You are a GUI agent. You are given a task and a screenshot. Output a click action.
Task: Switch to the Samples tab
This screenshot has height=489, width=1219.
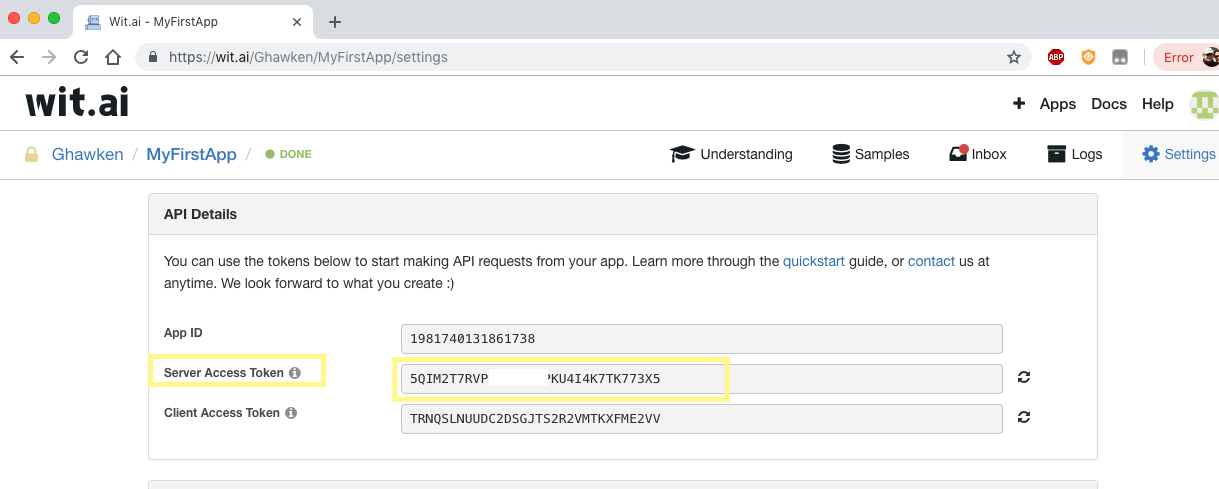click(870, 154)
